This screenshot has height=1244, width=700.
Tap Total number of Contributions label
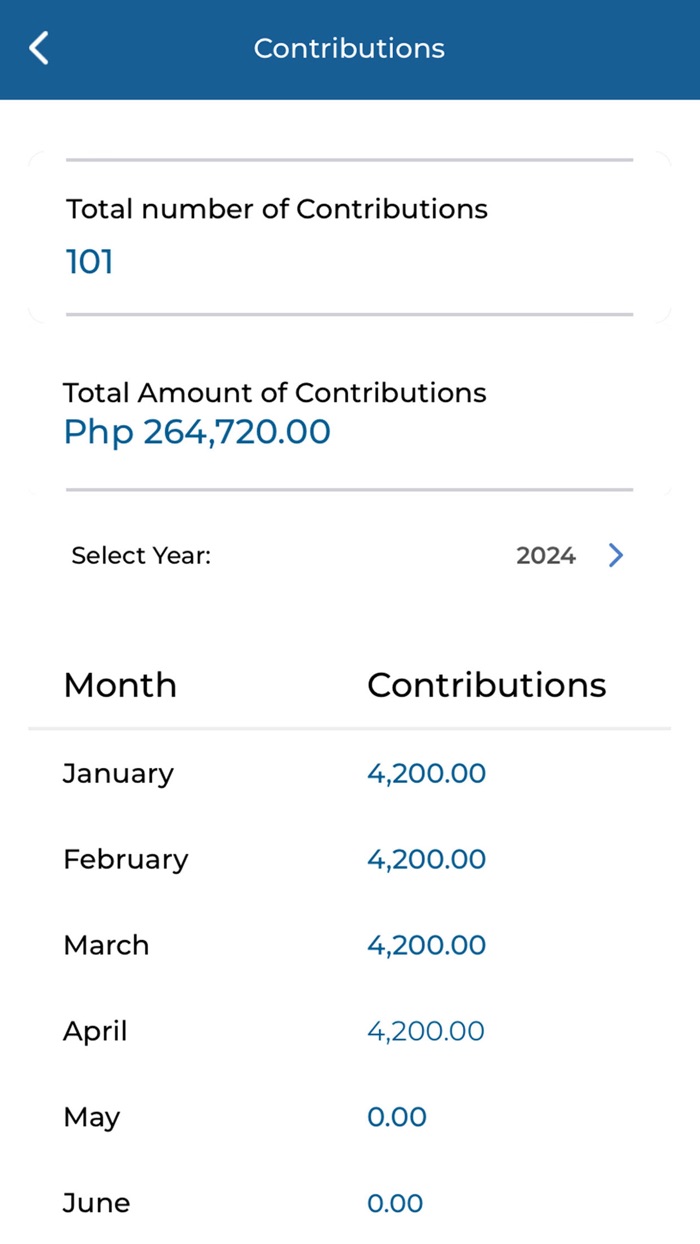coord(277,209)
